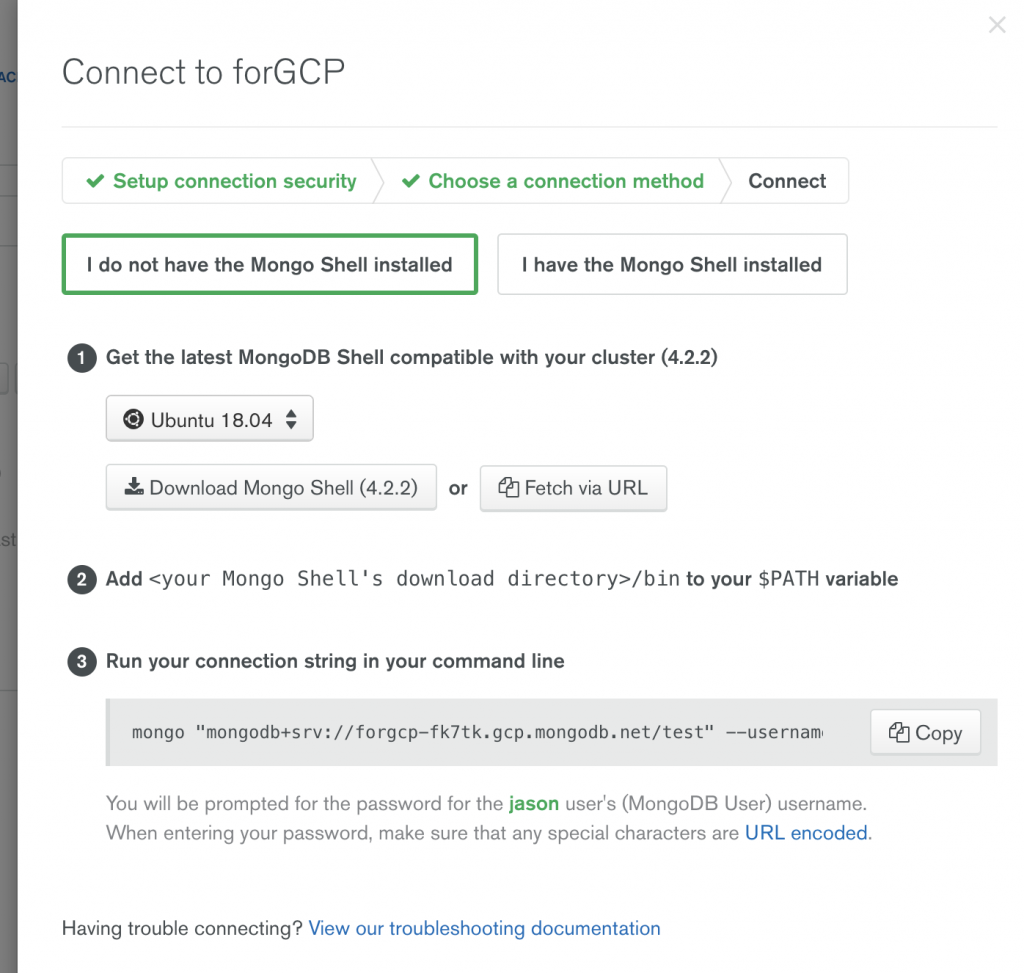Download Mongo Shell (4.2.2)
The image size is (1024, 973).
(271, 487)
